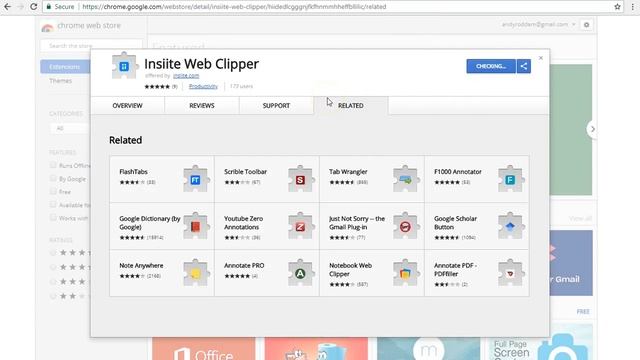Click the View all link

(580, 219)
